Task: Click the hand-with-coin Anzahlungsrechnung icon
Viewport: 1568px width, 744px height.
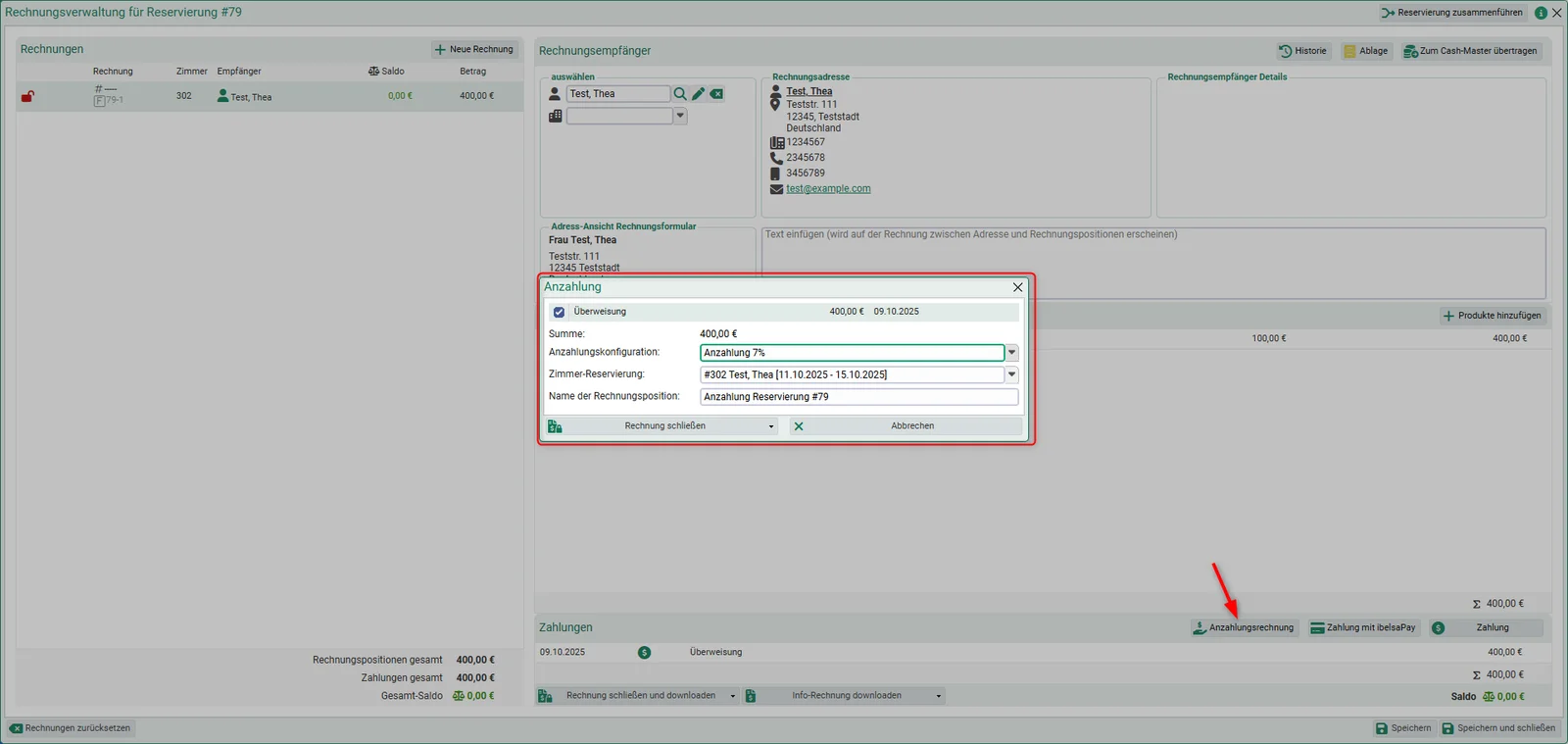Action: [1200, 628]
